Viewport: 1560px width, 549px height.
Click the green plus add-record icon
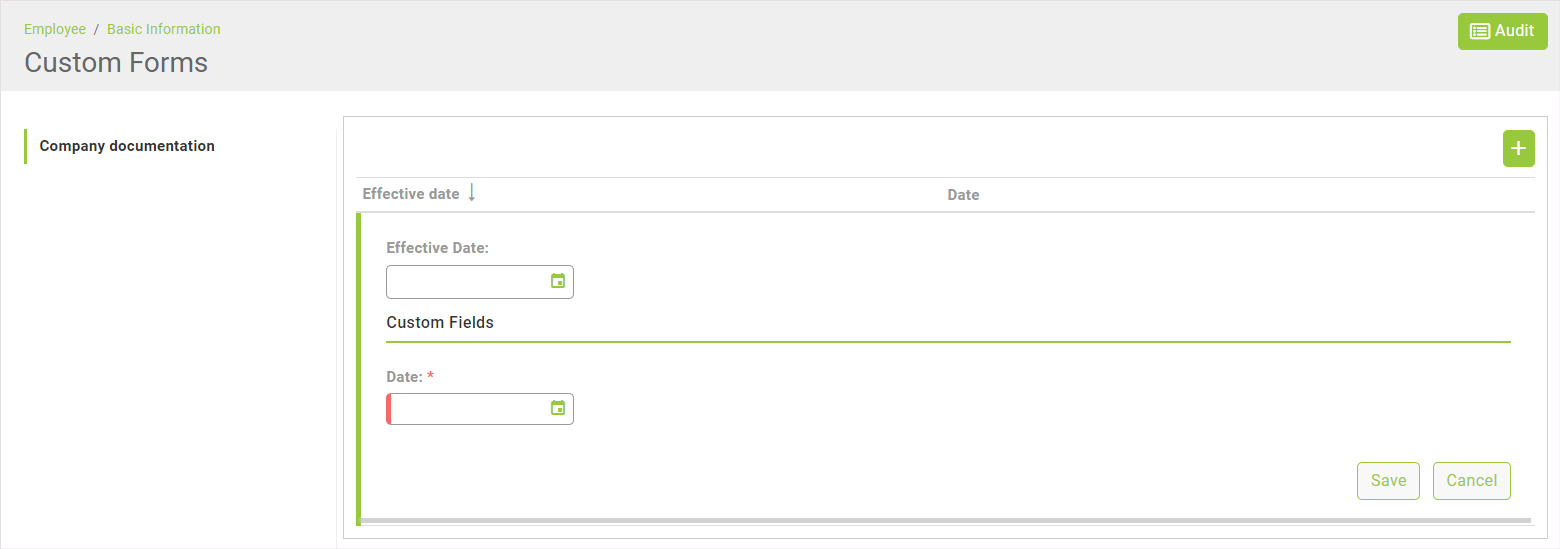[x=1518, y=149]
